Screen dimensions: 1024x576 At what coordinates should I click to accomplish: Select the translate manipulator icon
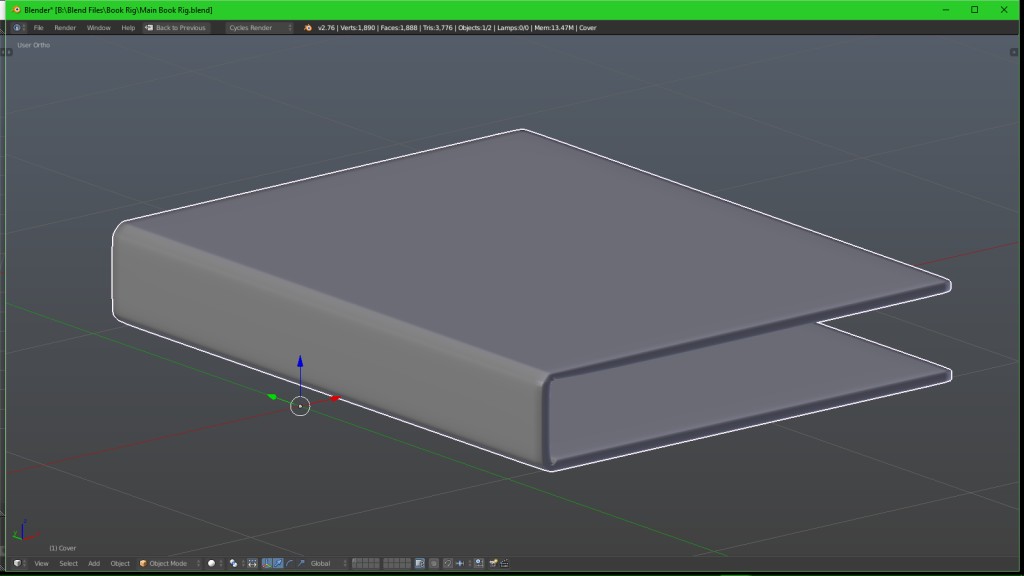(x=278, y=563)
